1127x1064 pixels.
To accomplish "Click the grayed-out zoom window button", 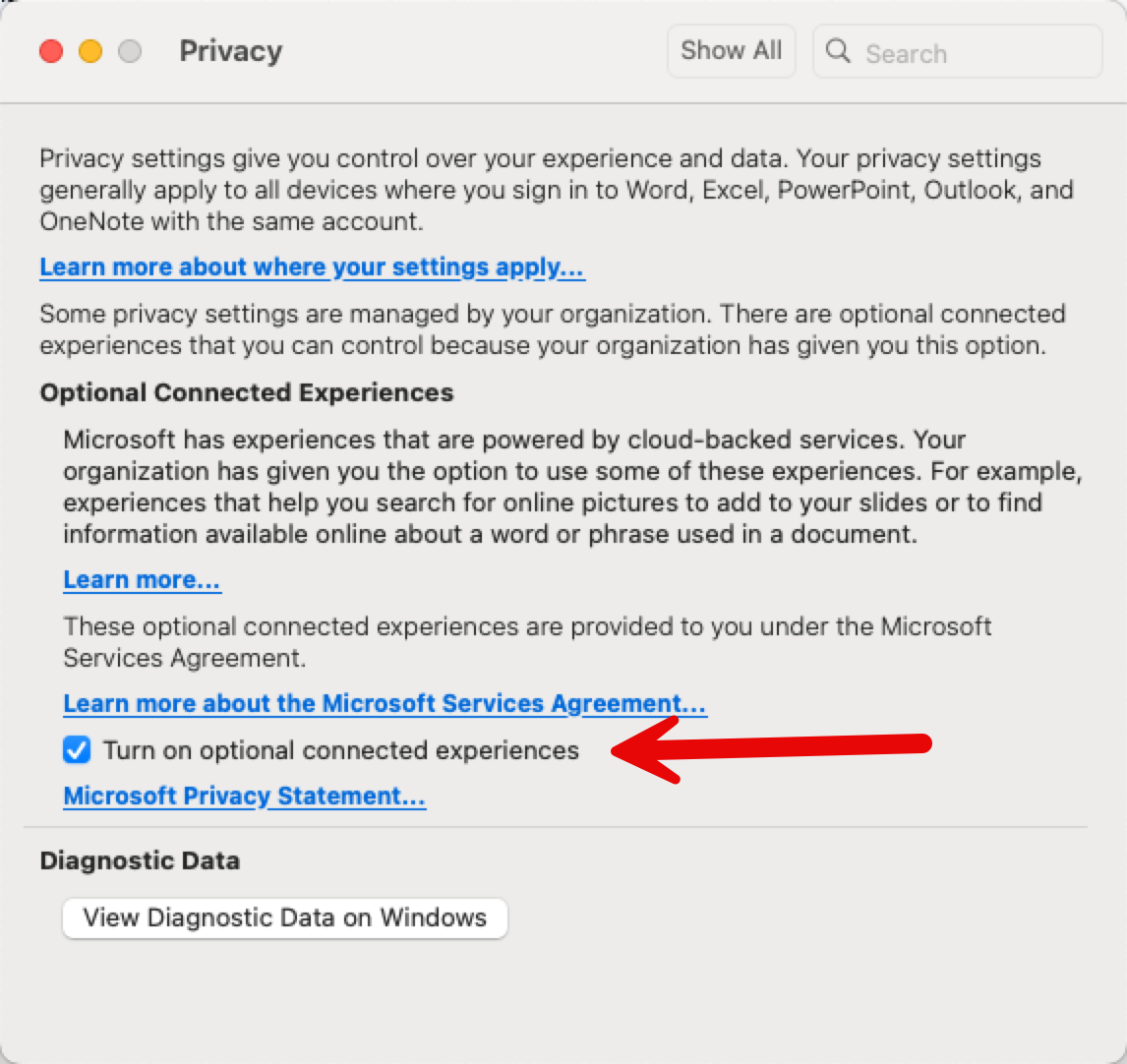I will pos(130,51).
